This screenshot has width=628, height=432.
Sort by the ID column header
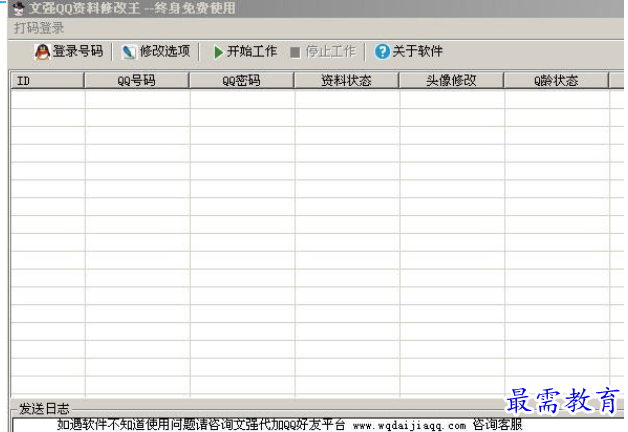point(47,80)
